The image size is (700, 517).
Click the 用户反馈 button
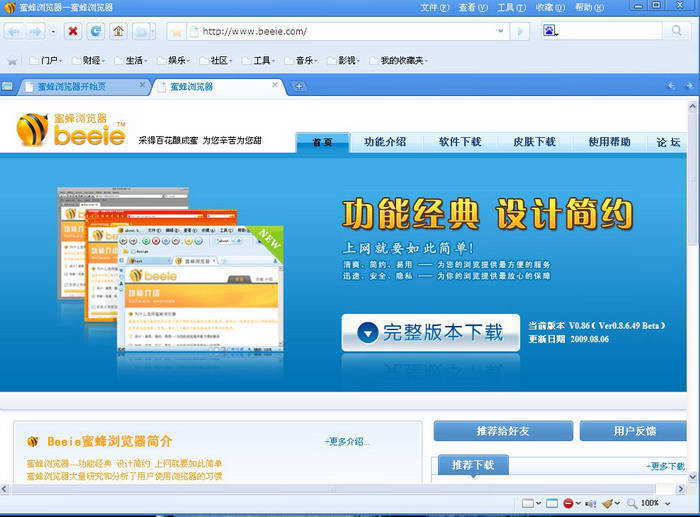(633, 431)
